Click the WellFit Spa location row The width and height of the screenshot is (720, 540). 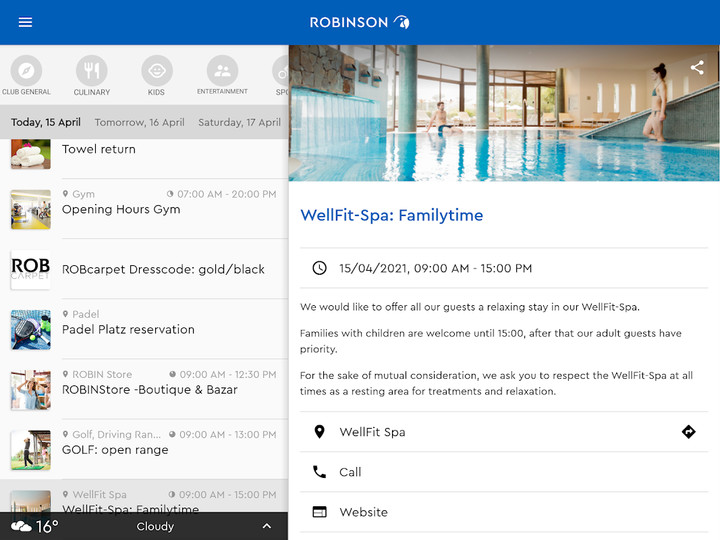(x=504, y=432)
